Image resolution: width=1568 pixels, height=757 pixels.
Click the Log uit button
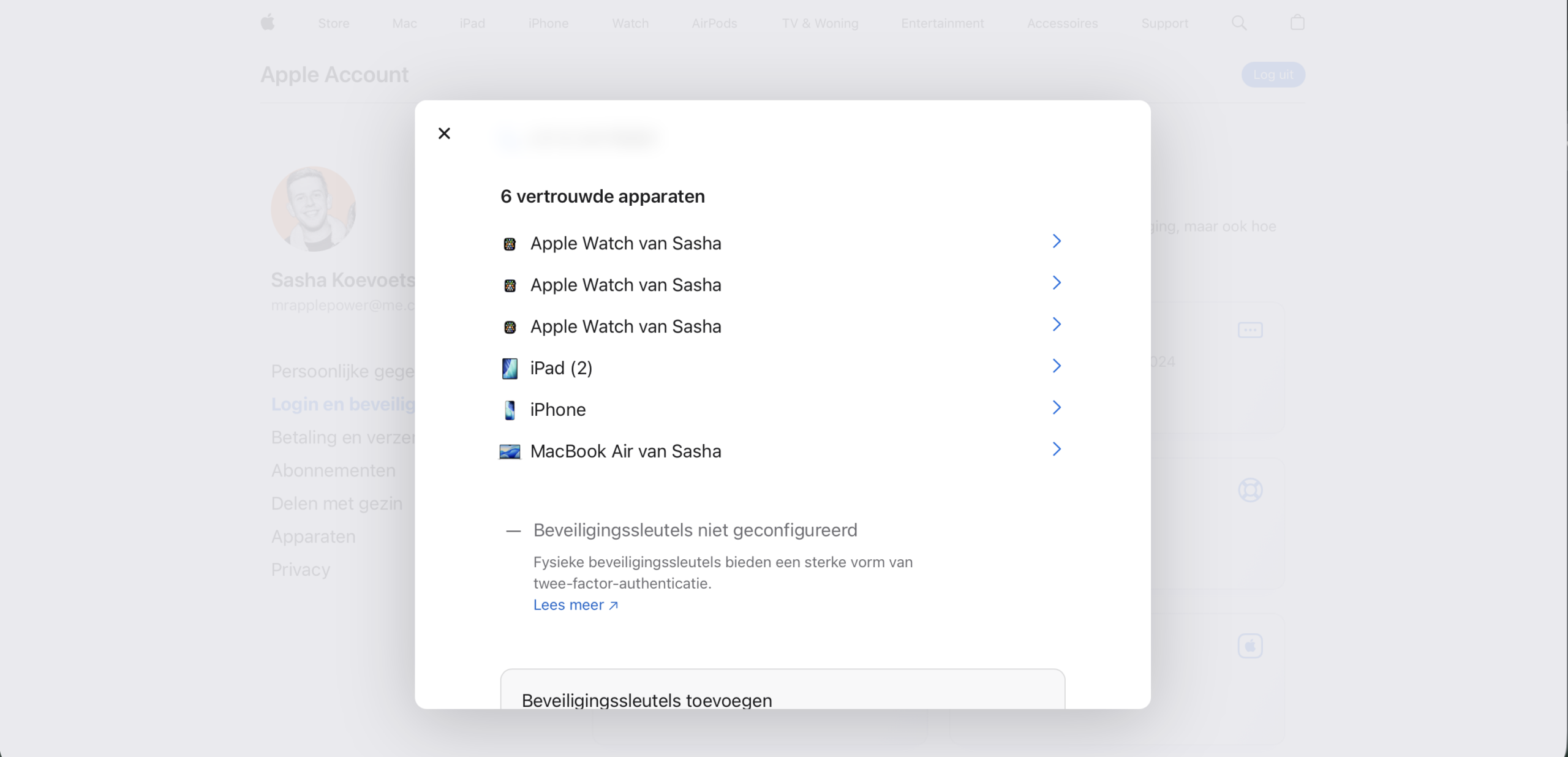coord(1273,75)
